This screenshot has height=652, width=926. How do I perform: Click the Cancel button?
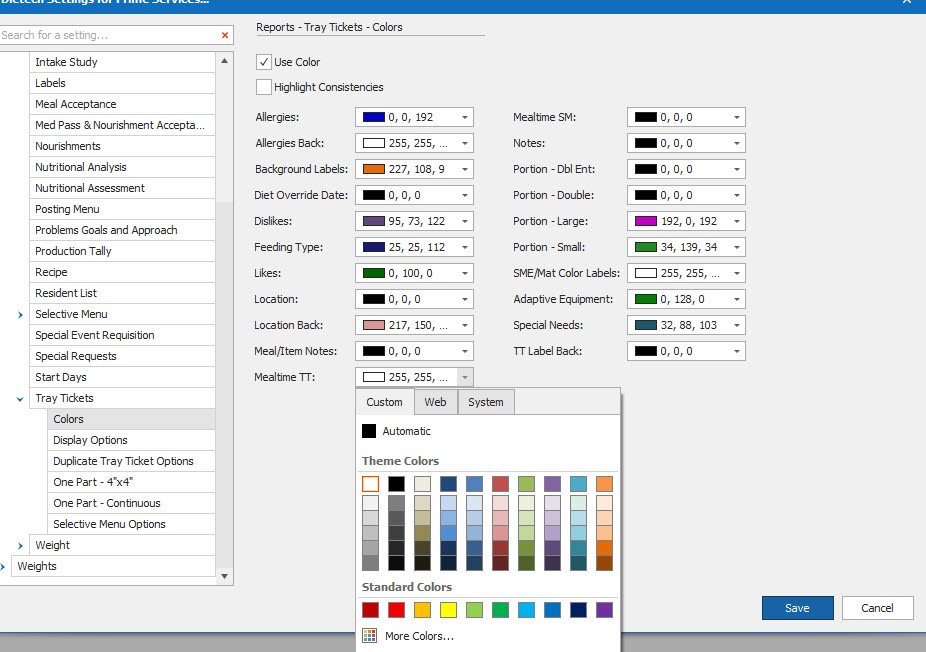tap(877, 608)
